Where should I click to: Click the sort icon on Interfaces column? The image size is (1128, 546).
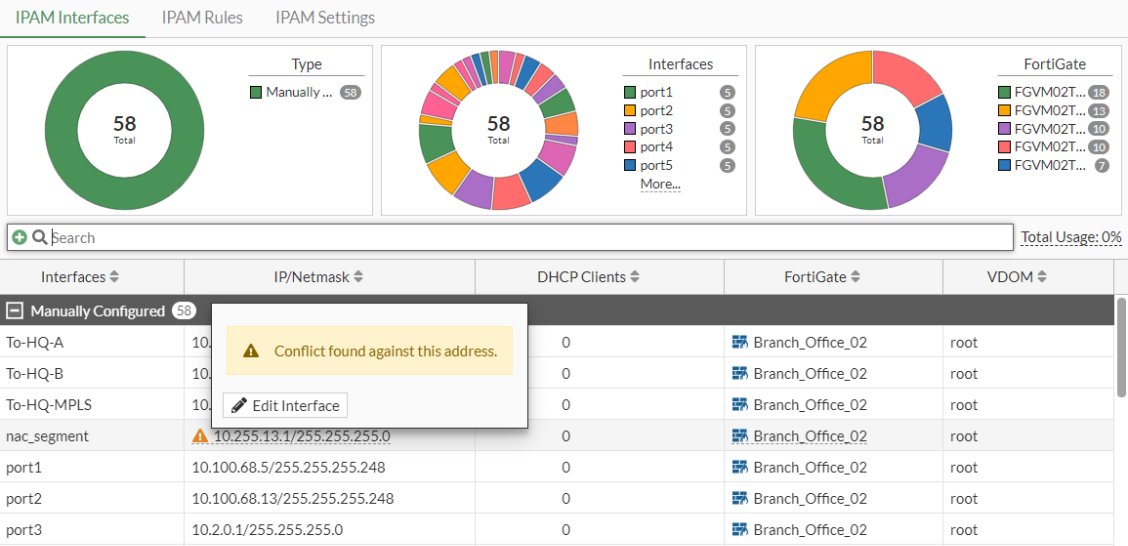point(114,277)
